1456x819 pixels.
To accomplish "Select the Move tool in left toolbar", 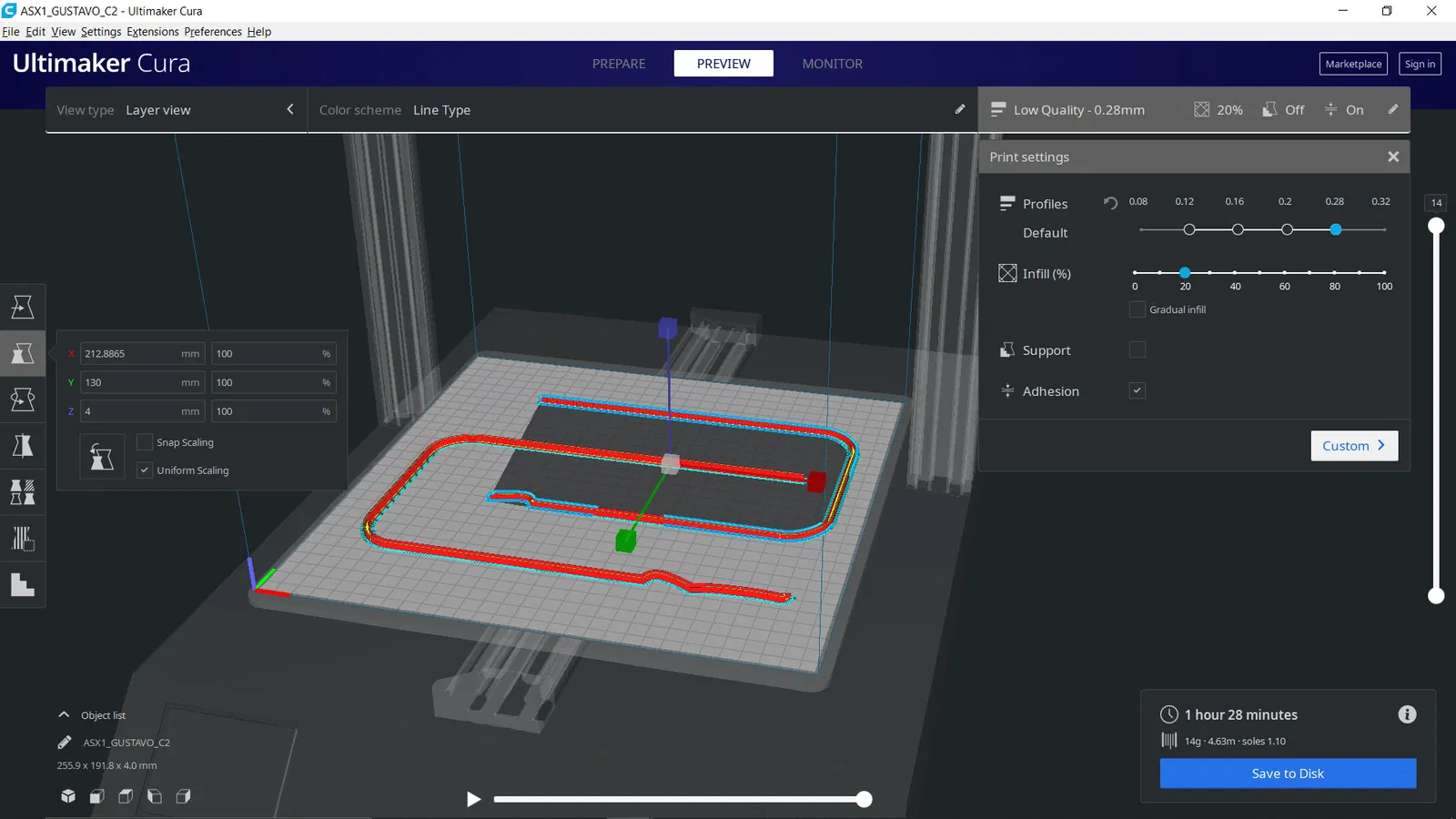I will coord(23,307).
